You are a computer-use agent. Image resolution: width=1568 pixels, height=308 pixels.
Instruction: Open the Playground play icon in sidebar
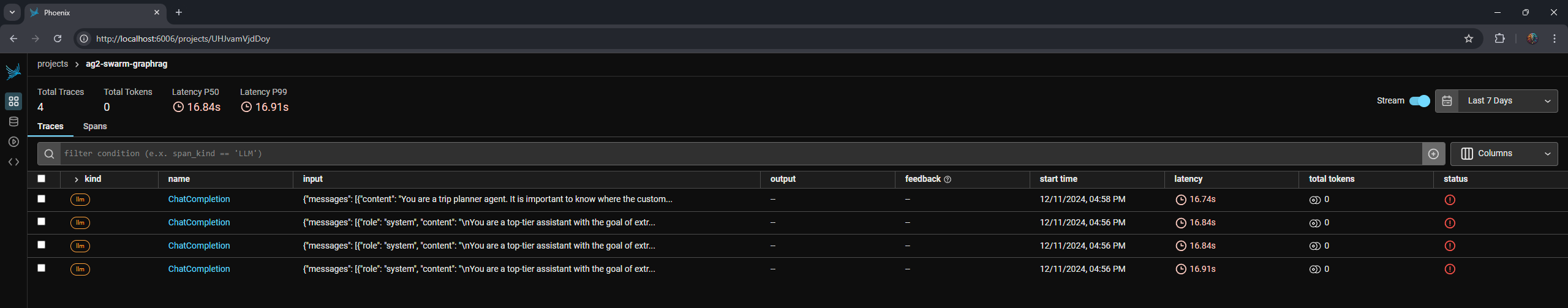(x=13, y=141)
